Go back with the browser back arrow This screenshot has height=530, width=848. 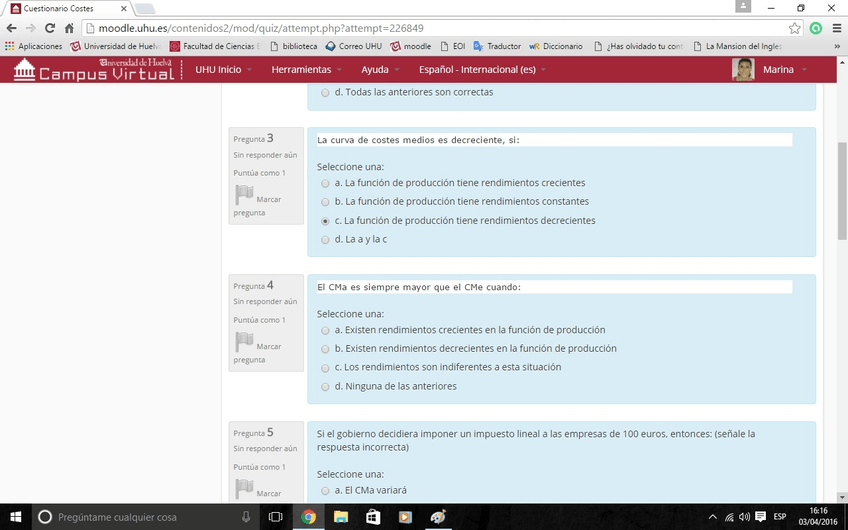pyautogui.click(x=12, y=28)
